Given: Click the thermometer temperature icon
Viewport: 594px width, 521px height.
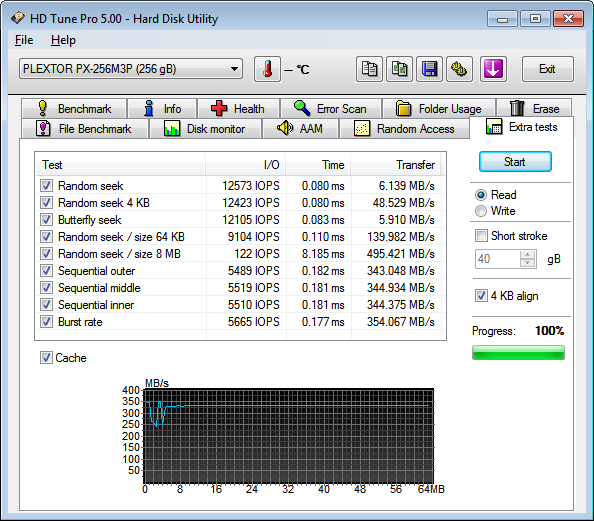Looking at the screenshot, I should [267, 69].
